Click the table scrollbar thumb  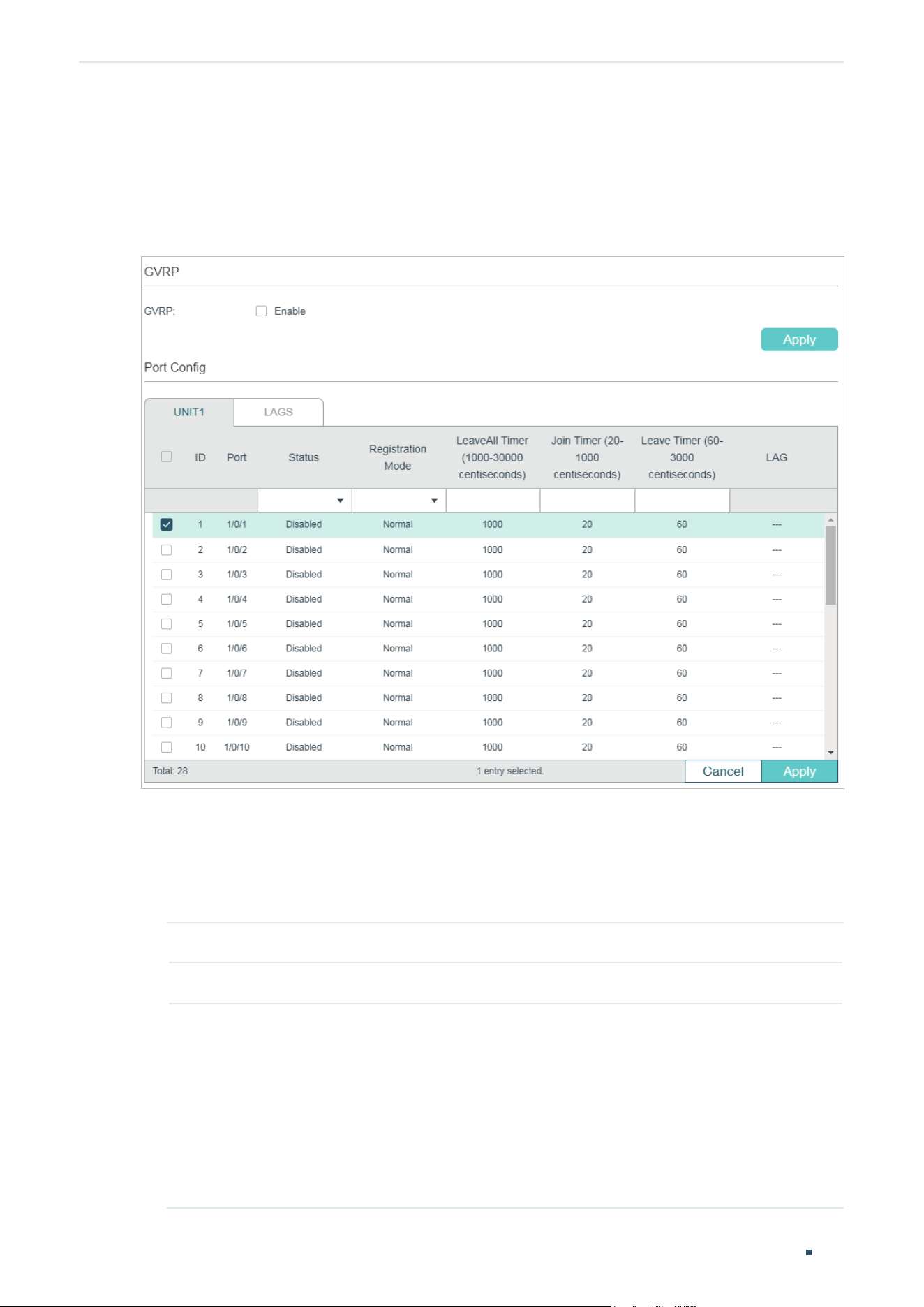[830, 566]
